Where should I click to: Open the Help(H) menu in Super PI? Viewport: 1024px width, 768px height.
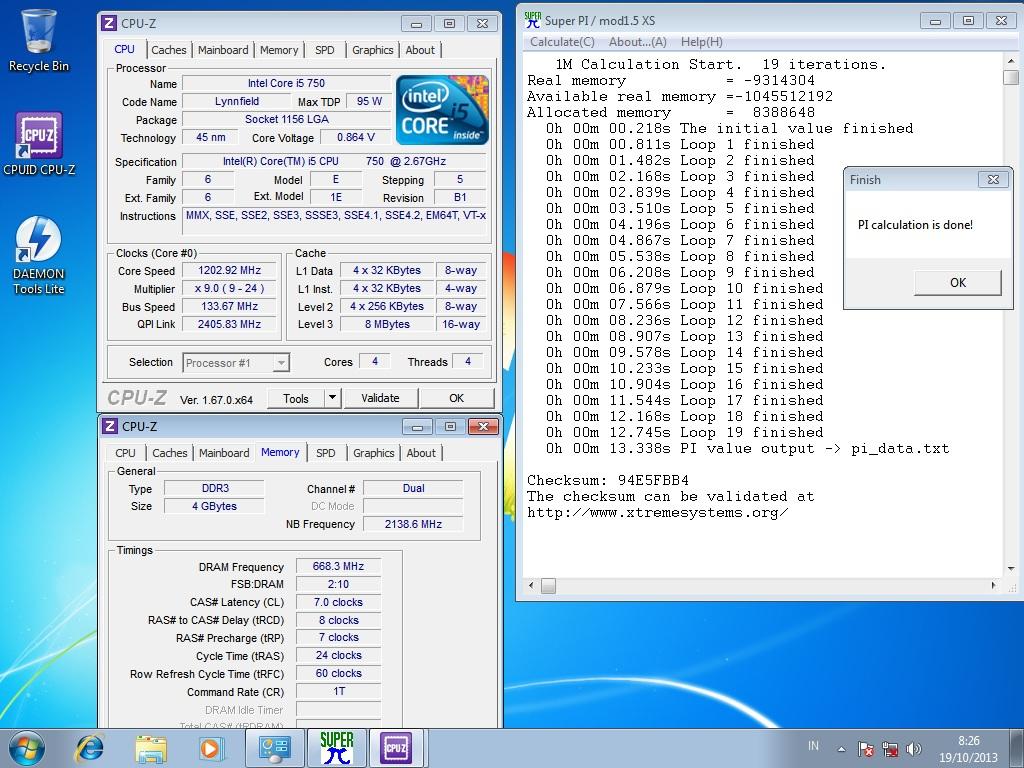[x=701, y=42]
